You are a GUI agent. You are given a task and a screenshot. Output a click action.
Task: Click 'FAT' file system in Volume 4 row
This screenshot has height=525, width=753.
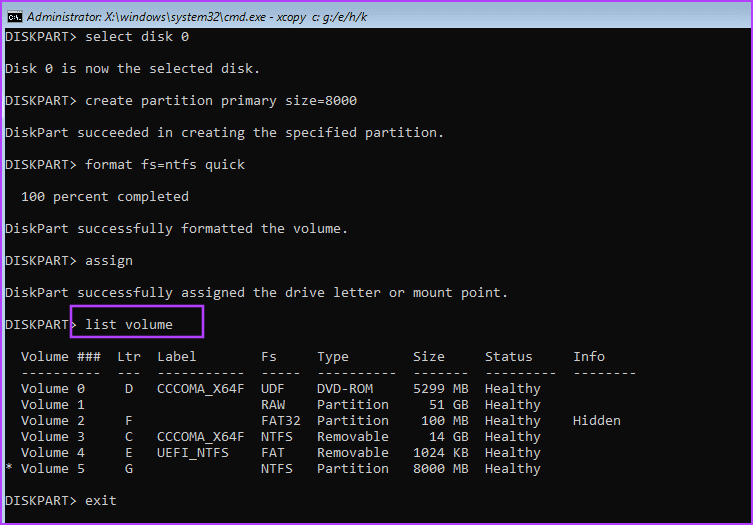click(273, 452)
